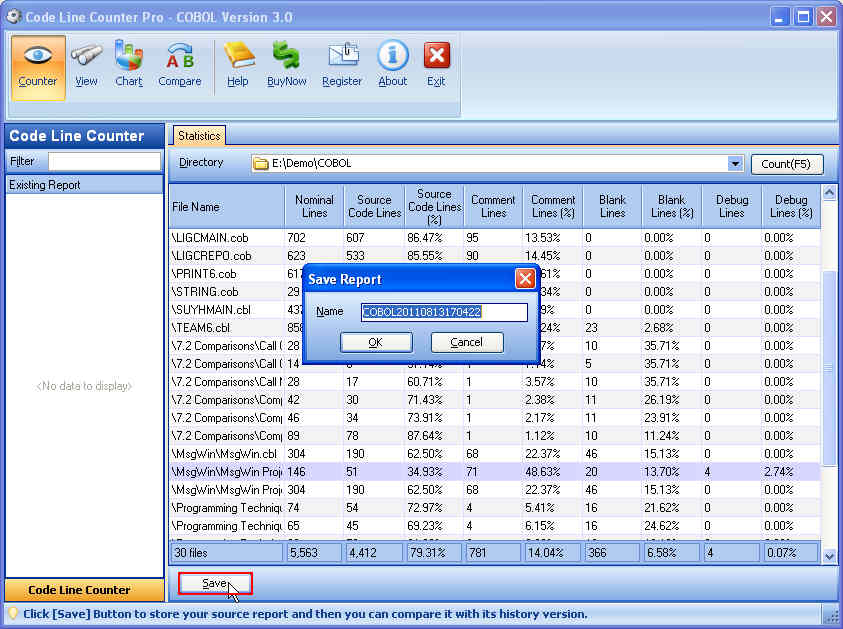Click the BuyNow toolbar icon
The width and height of the screenshot is (843, 629).
287,64
